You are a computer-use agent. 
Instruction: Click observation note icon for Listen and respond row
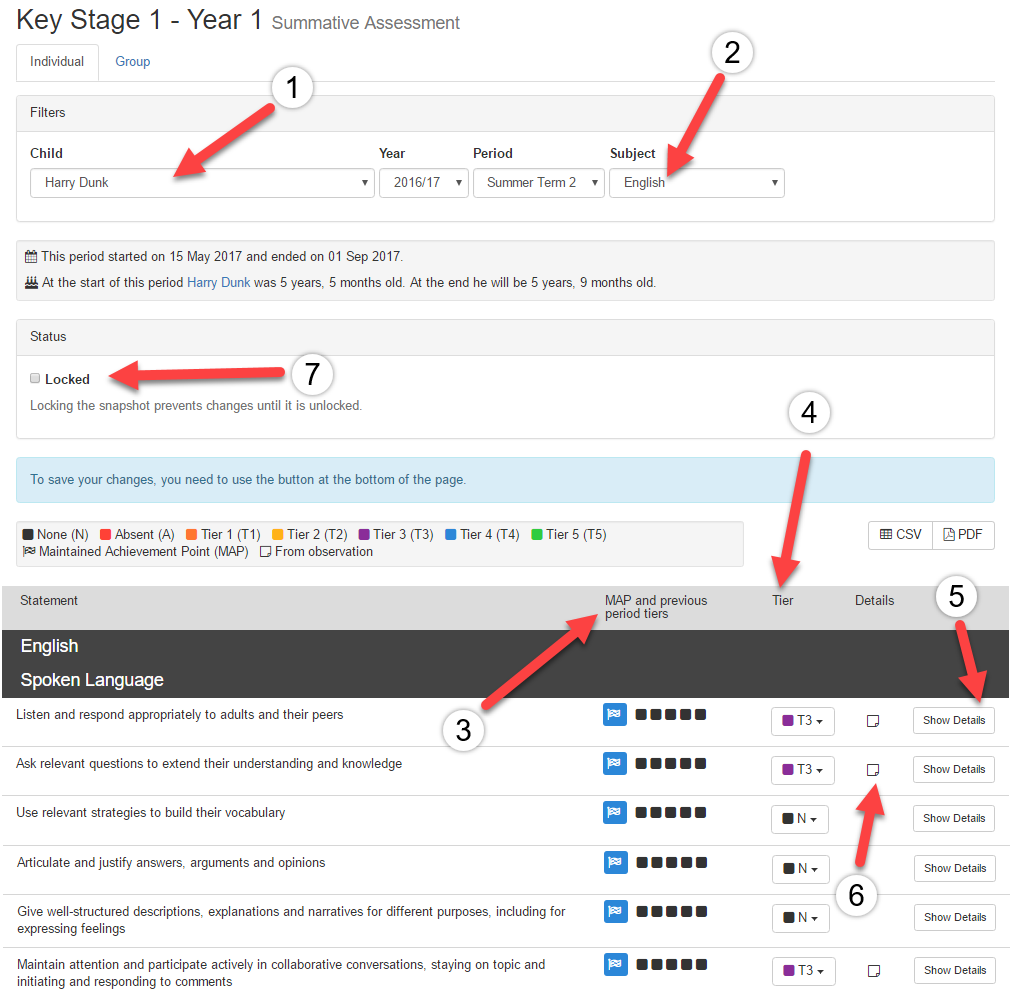coord(873,721)
